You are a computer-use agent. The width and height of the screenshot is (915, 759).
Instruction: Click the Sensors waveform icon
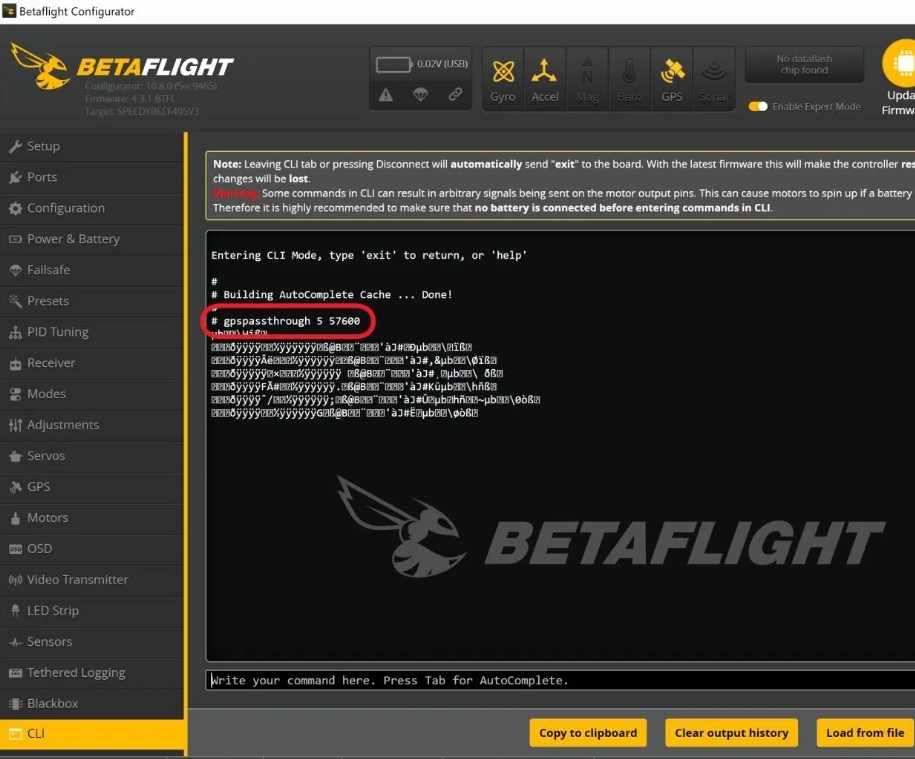(x=15, y=642)
